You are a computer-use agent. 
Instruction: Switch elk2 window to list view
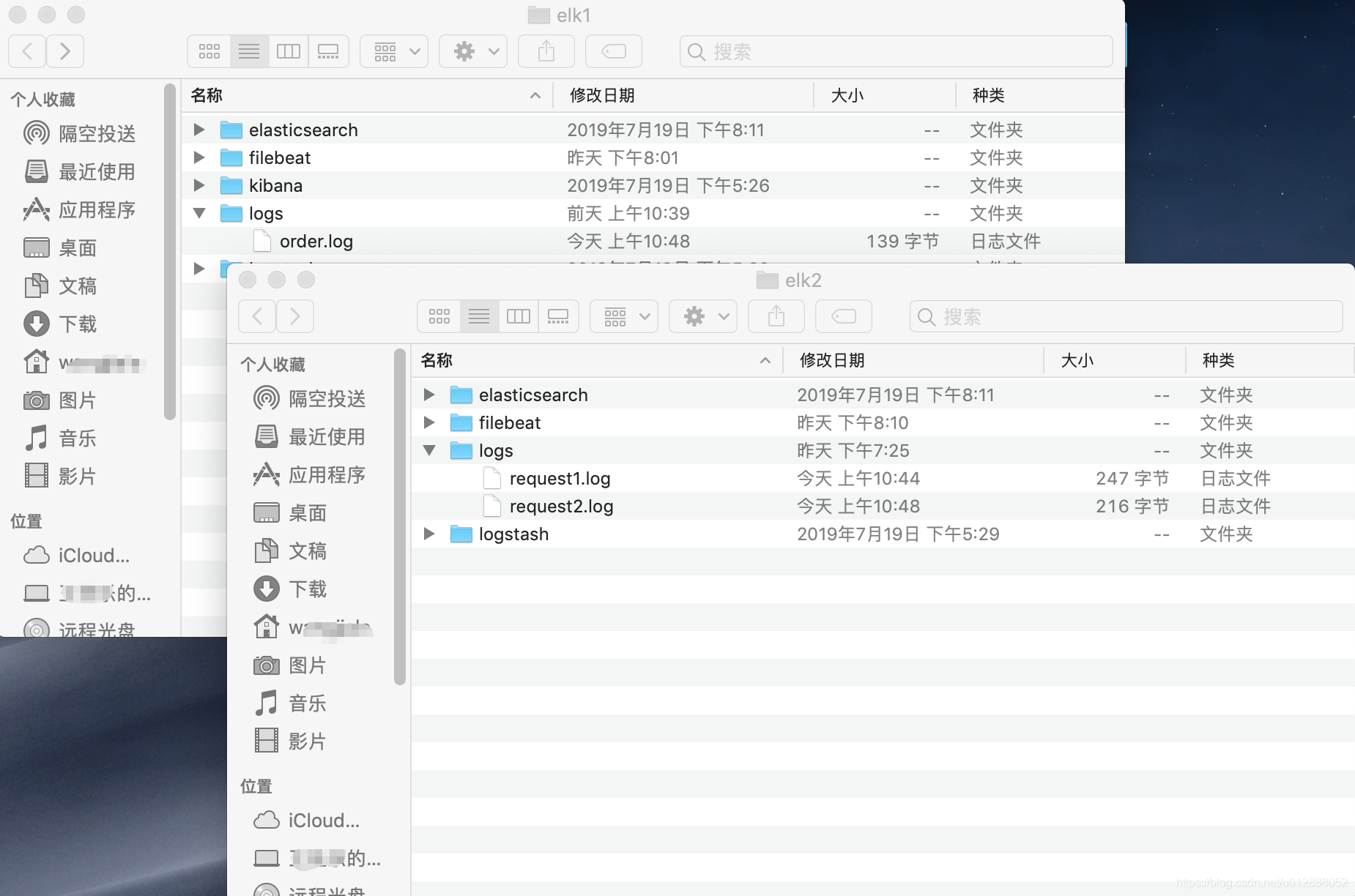pos(479,316)
